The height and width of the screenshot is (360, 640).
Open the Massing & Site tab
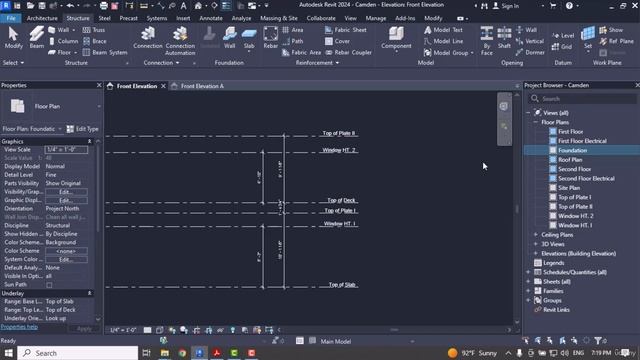[279, 18]
